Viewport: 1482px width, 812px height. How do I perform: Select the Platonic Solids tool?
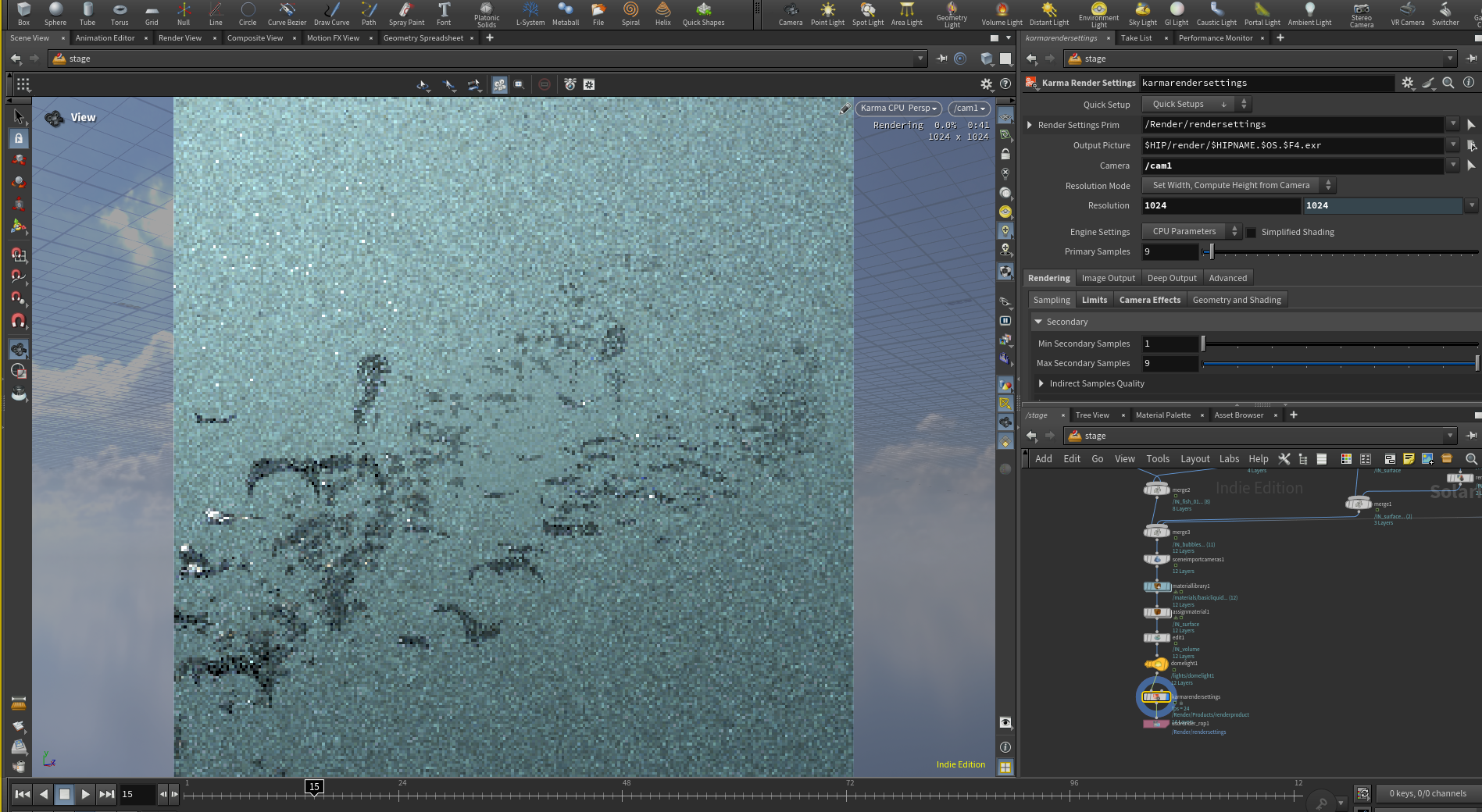coord(486,14)
